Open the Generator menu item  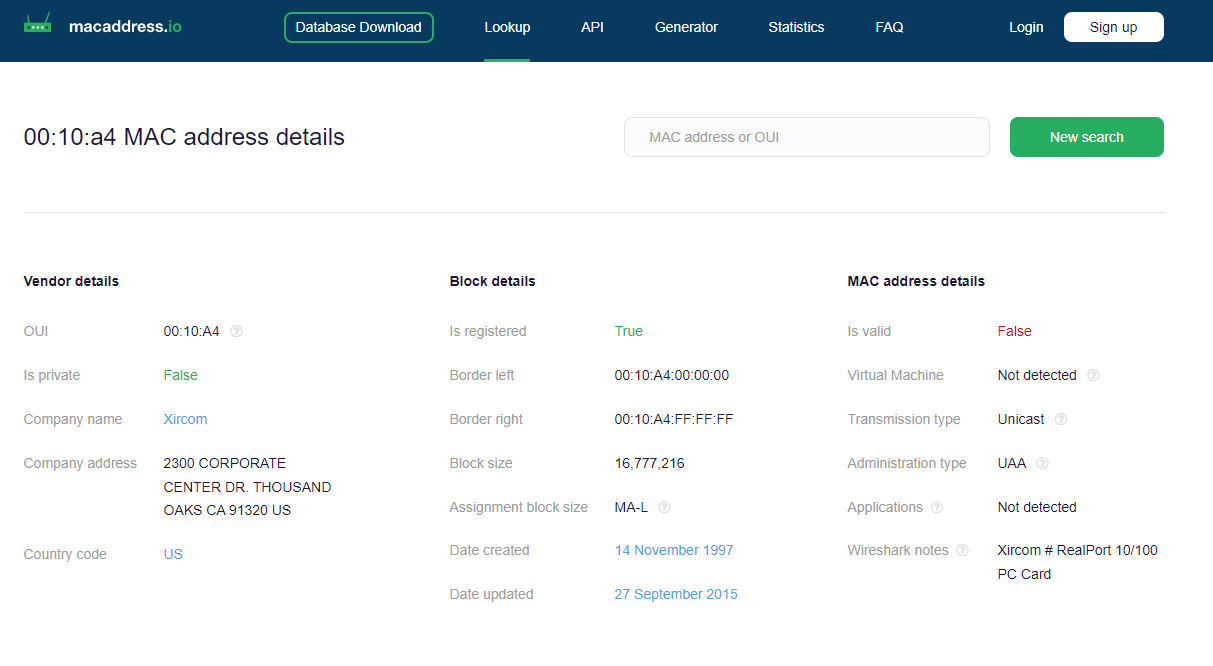tap(686, 27)
